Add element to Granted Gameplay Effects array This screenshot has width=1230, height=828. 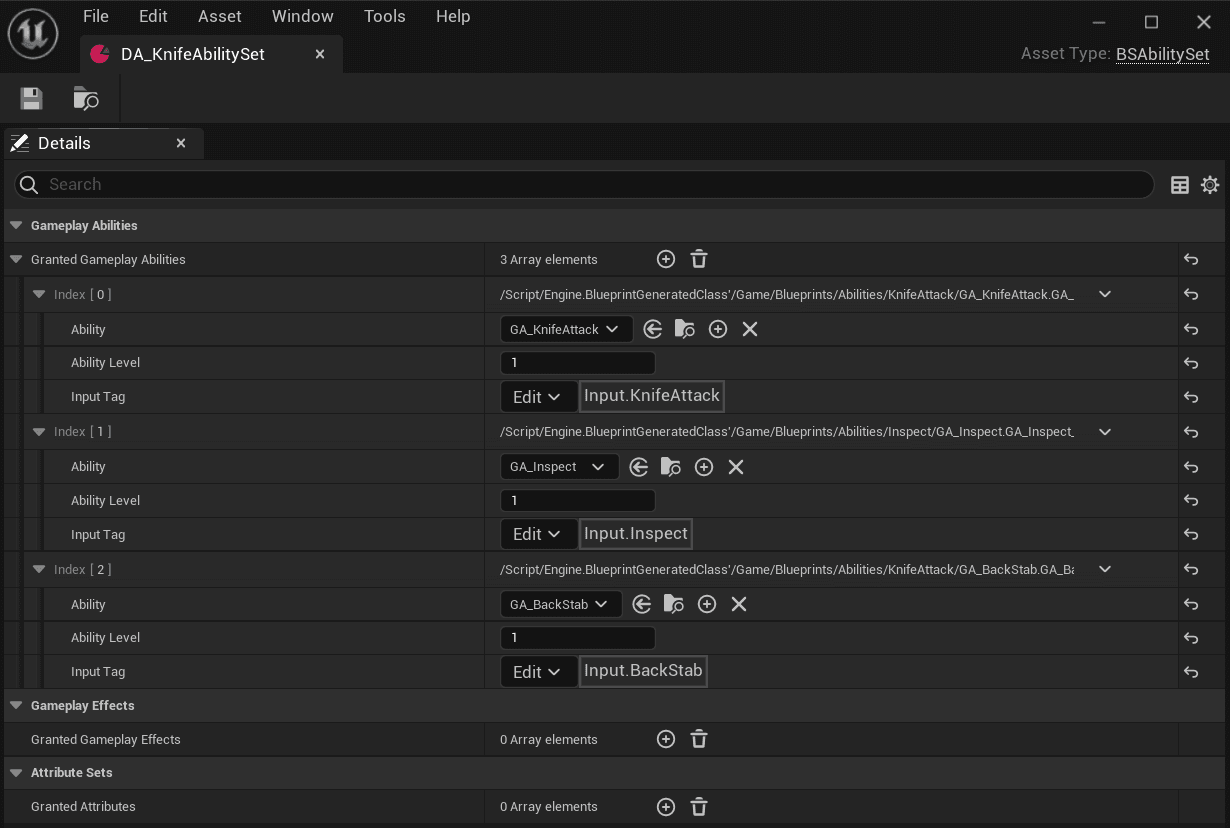[666, 739]
